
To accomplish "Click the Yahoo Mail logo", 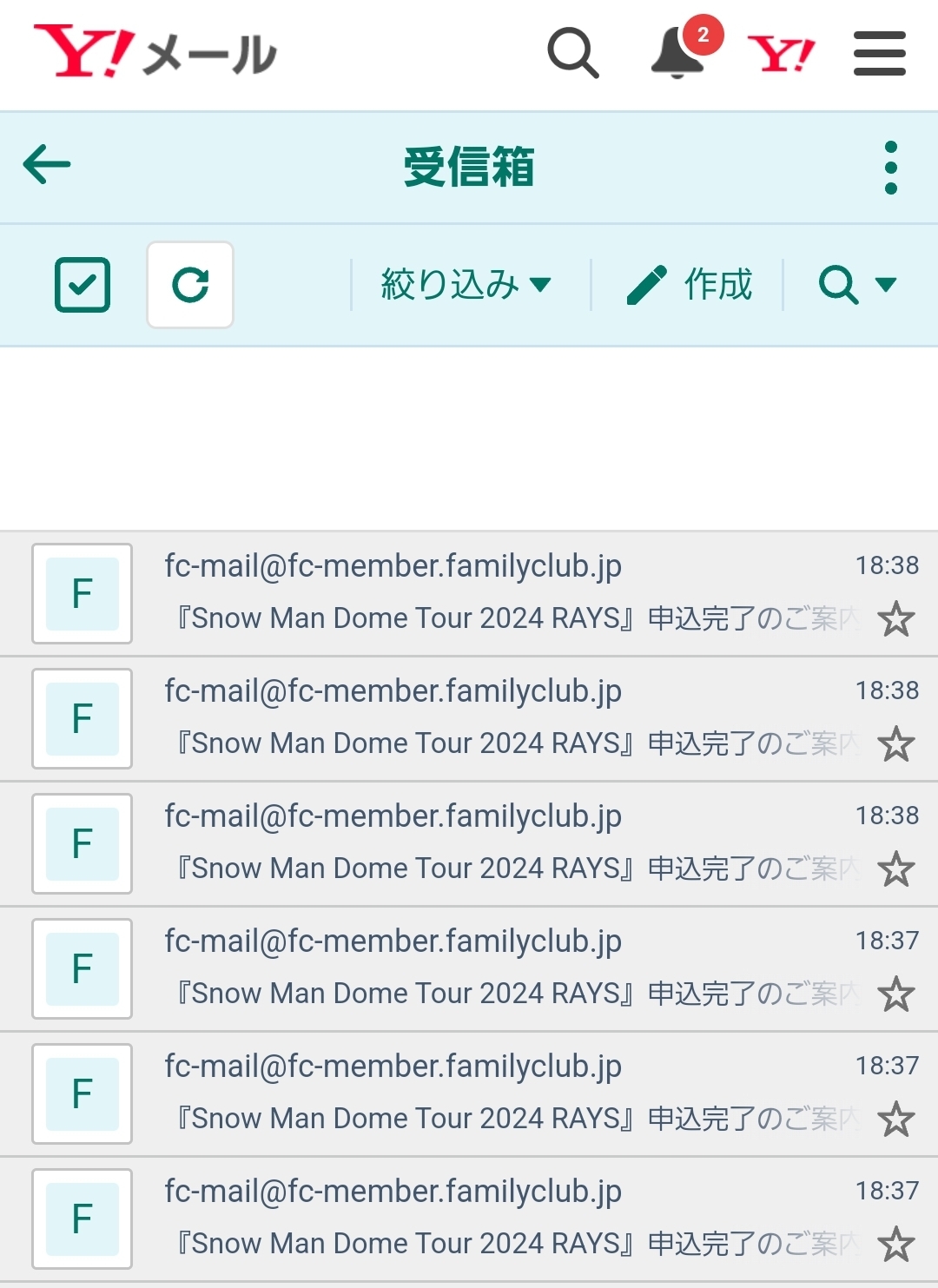I will pyautogui.click(x=155, y=52).
